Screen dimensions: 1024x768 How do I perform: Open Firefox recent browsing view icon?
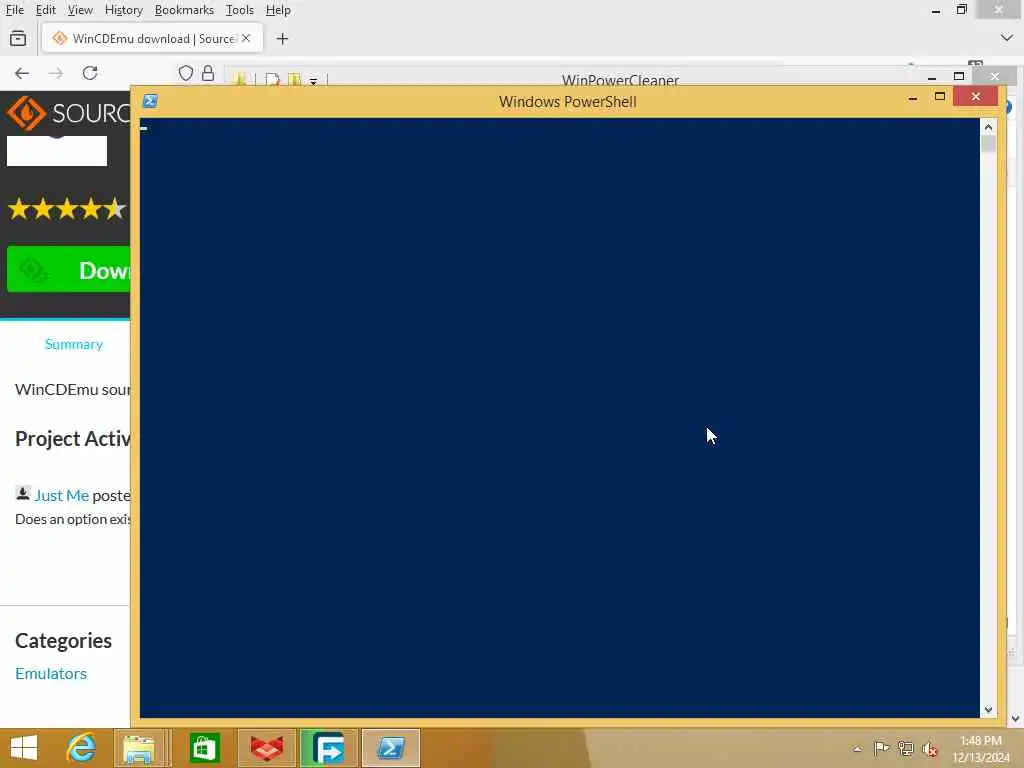[18, 39]
